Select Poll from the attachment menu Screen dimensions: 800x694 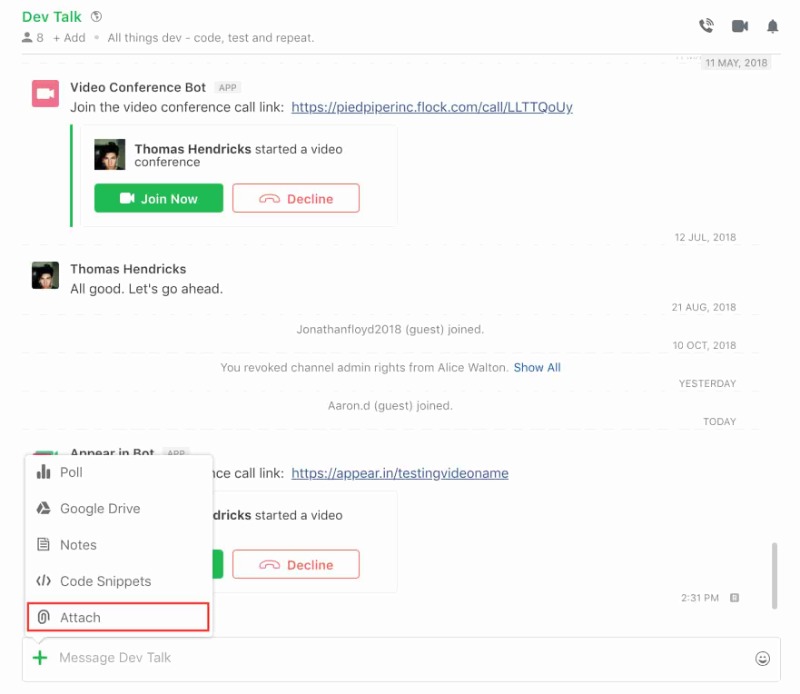pyautogui.click(x=71, y=472)
